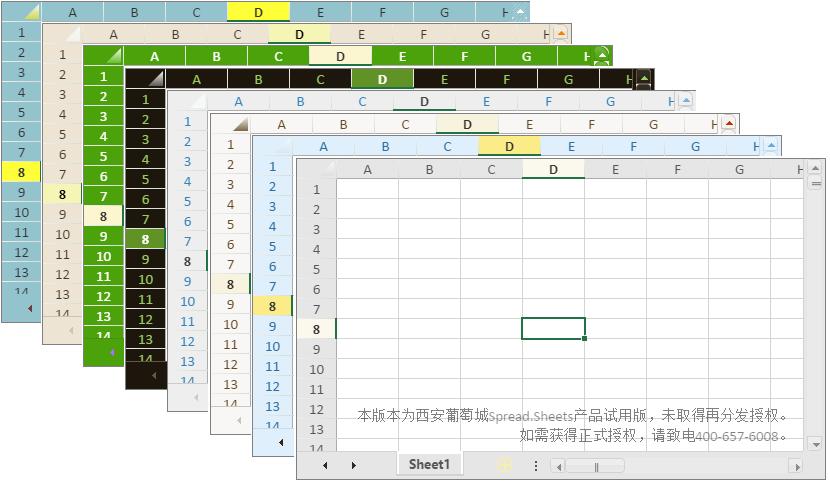Click the red left arrow under the teal sheet

tap(30, 308)
